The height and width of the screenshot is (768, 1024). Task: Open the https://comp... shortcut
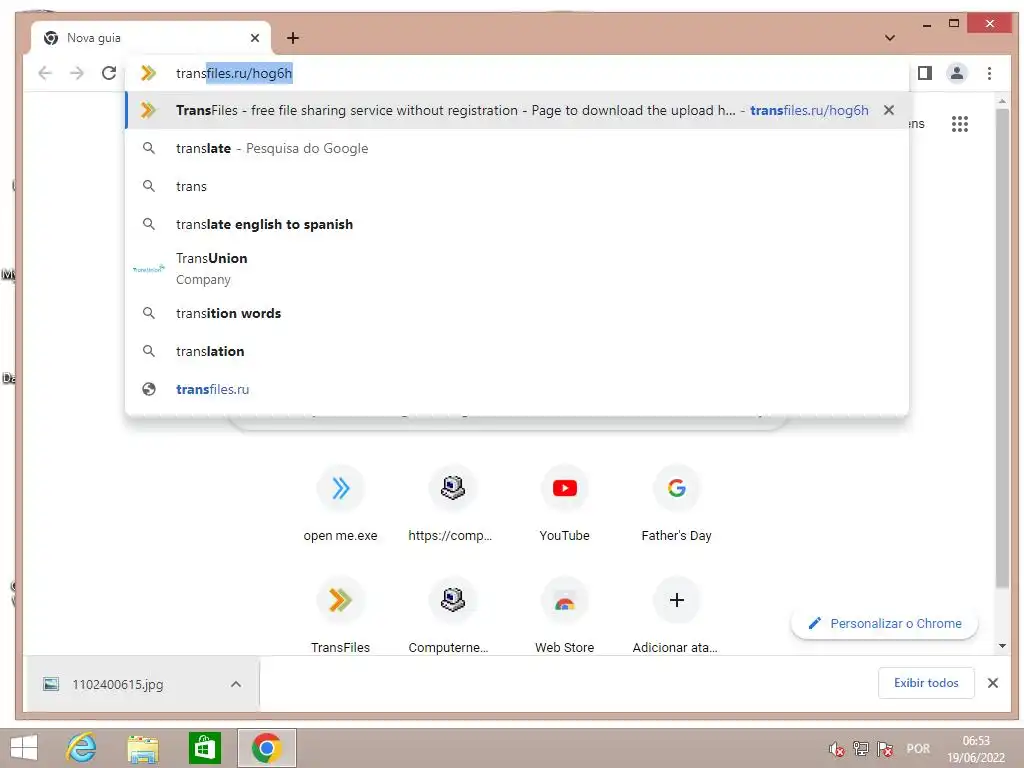click(452, 504)
